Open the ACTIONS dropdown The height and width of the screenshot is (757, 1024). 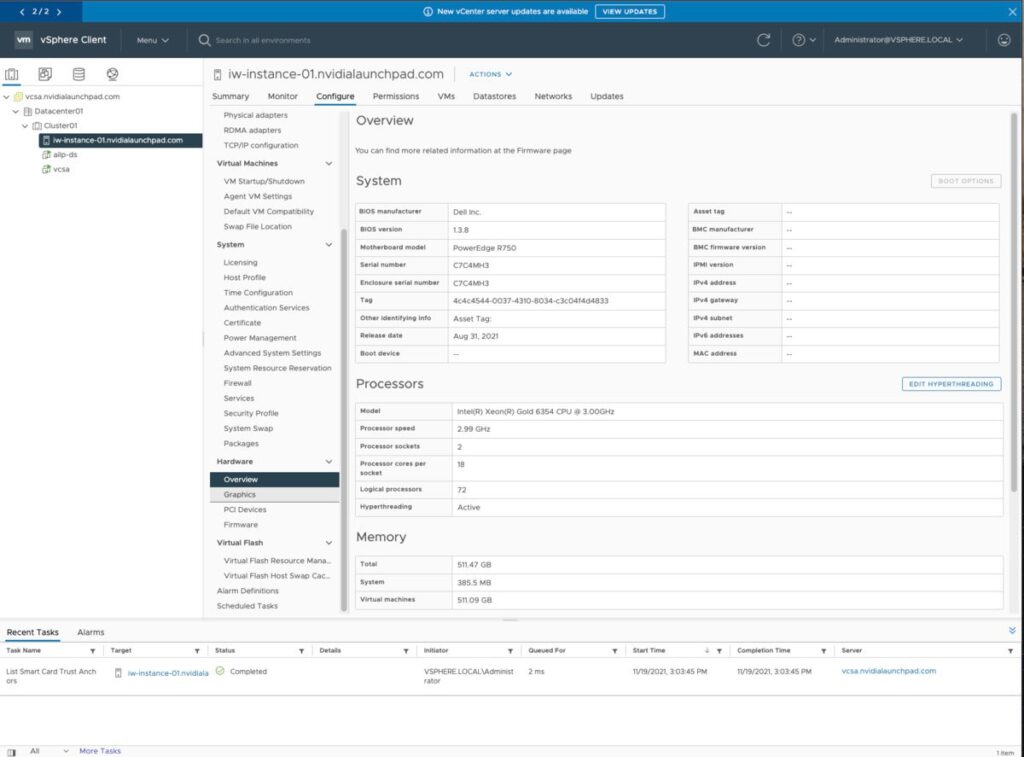pyautogui.click(x=490, y=74)
